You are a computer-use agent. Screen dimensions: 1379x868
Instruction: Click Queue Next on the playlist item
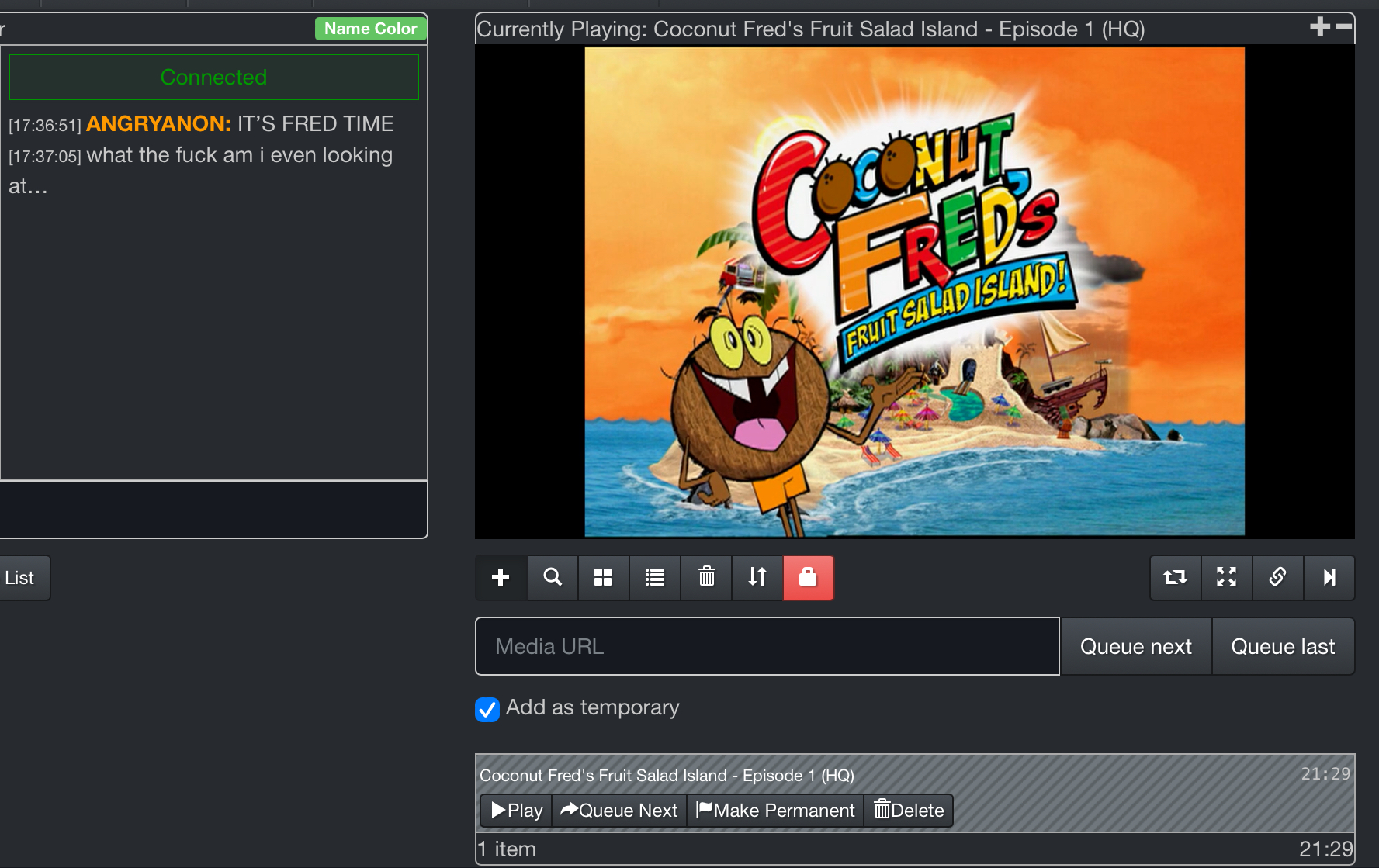[618, 811]
